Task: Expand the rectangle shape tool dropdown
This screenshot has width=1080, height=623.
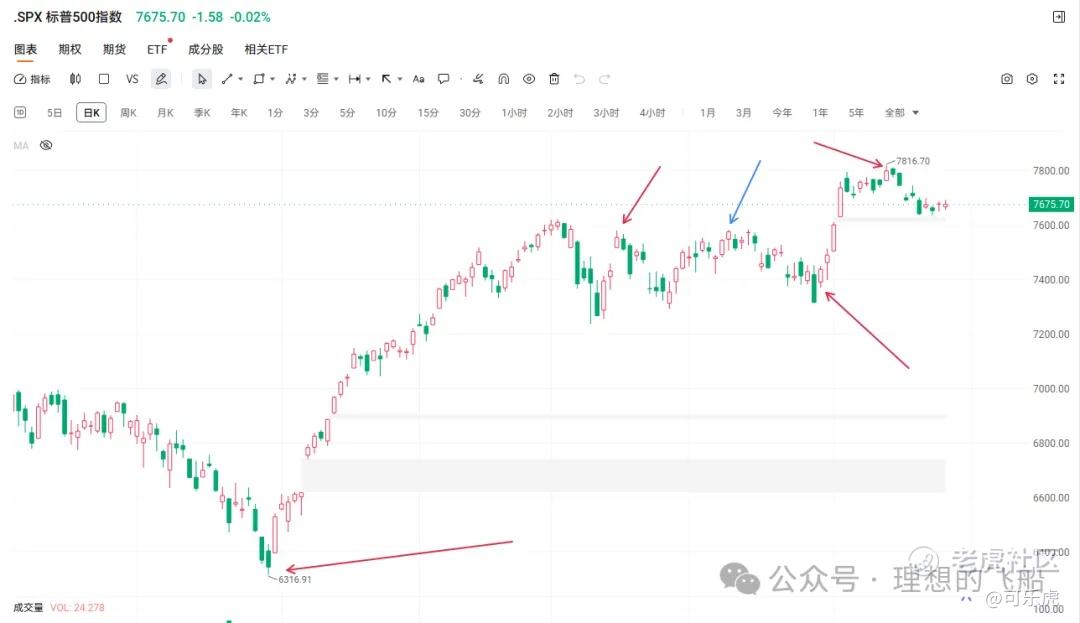Action: tap(273, 79)
